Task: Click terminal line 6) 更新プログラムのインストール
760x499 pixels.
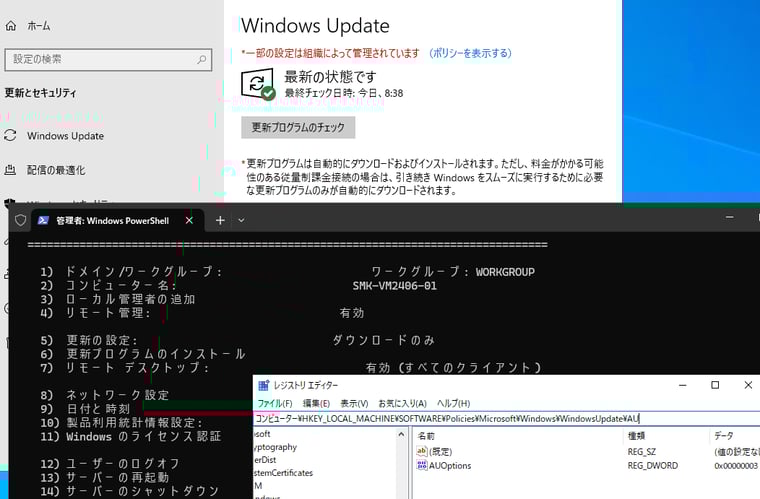Action: 143,354
